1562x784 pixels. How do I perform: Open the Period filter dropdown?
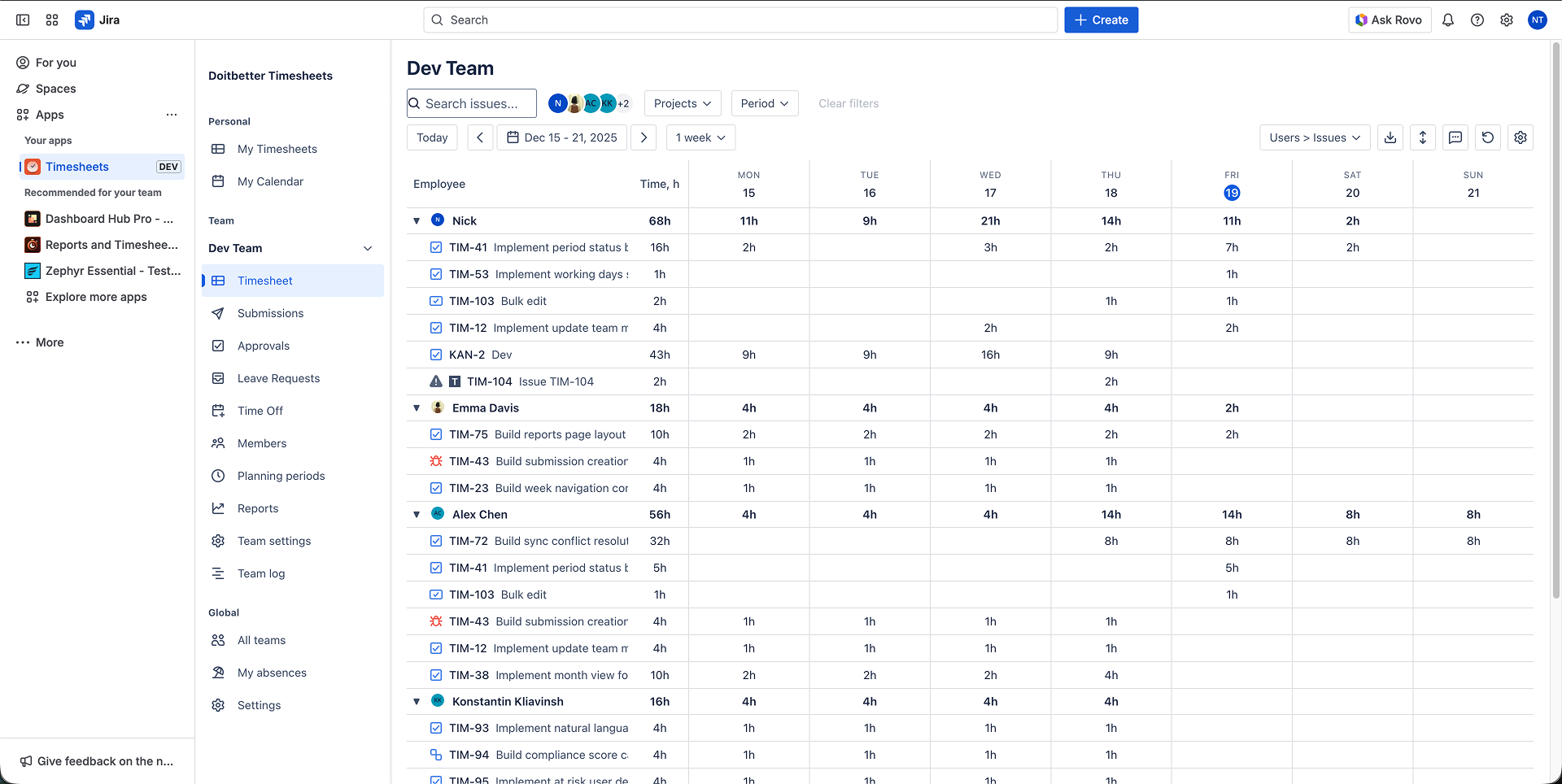765,103
